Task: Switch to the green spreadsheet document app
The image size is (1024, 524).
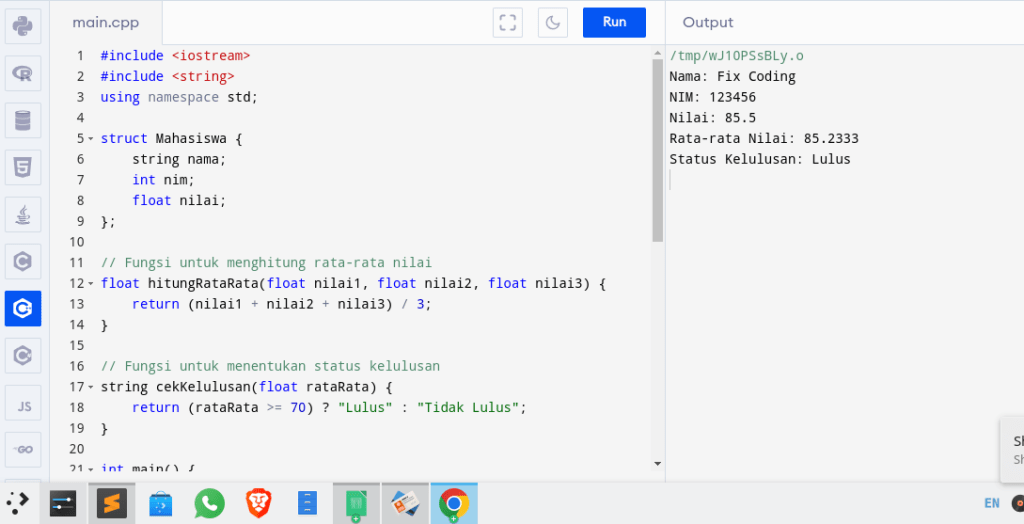Action: point(356,503)
